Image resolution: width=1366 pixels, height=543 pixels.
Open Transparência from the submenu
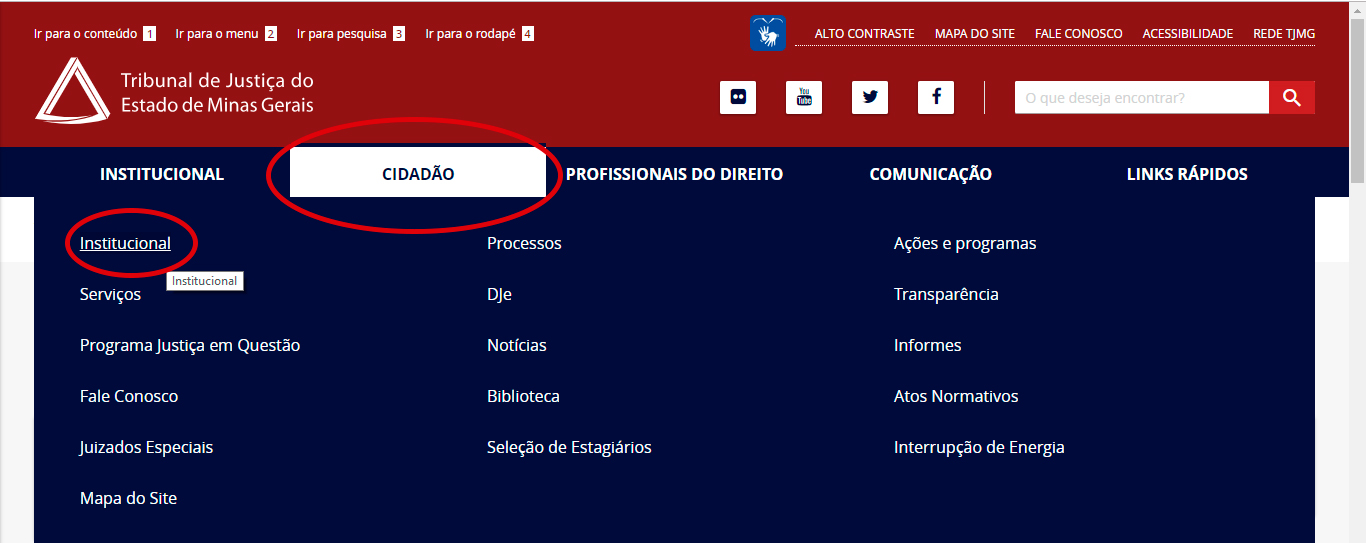tap(945, 294)
